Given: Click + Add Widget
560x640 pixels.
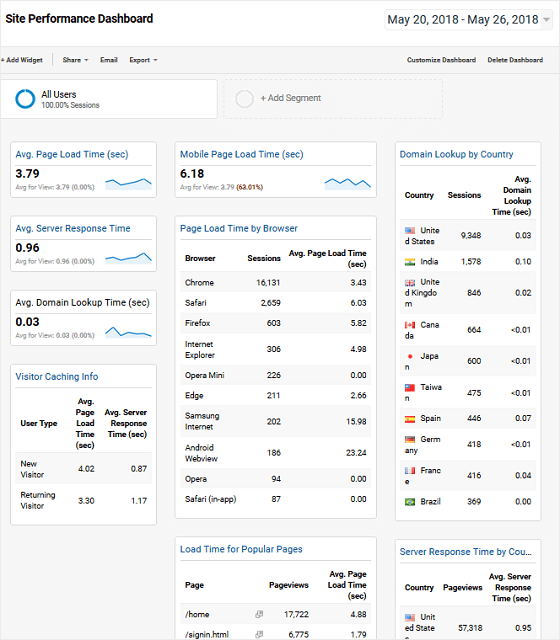Looking at the screenshot, I should 22,60.
